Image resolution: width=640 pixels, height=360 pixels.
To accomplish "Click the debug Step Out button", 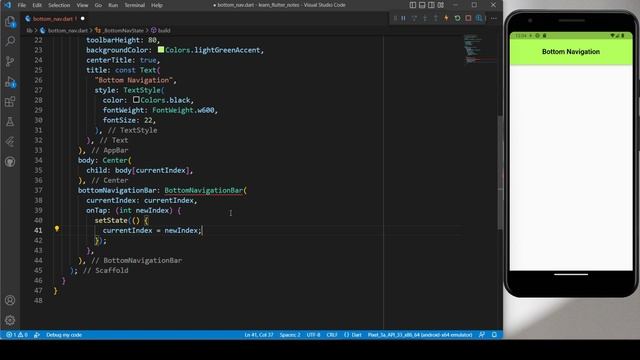I will (436, 18).
